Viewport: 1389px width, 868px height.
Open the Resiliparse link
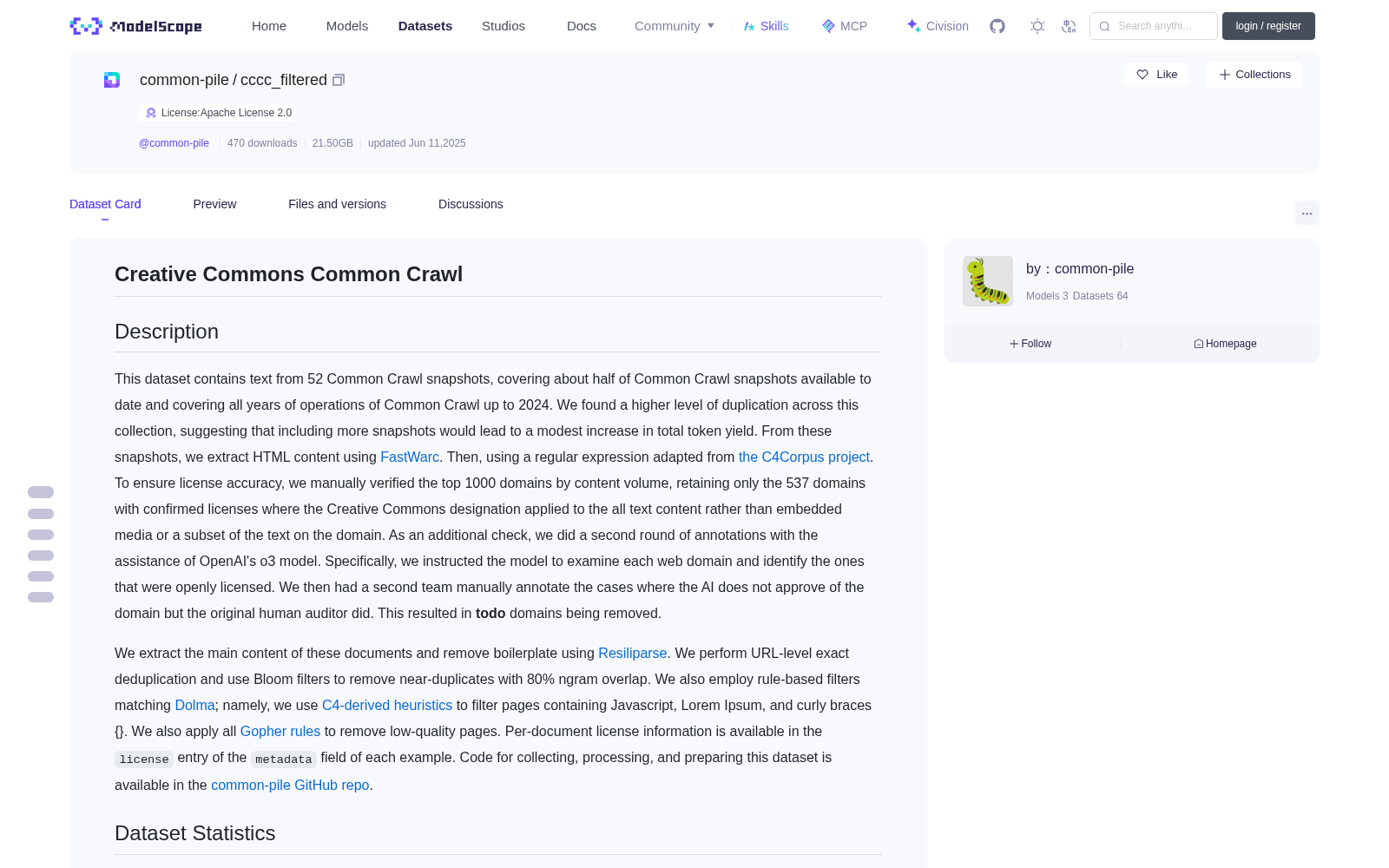click(x=632, y=653)
